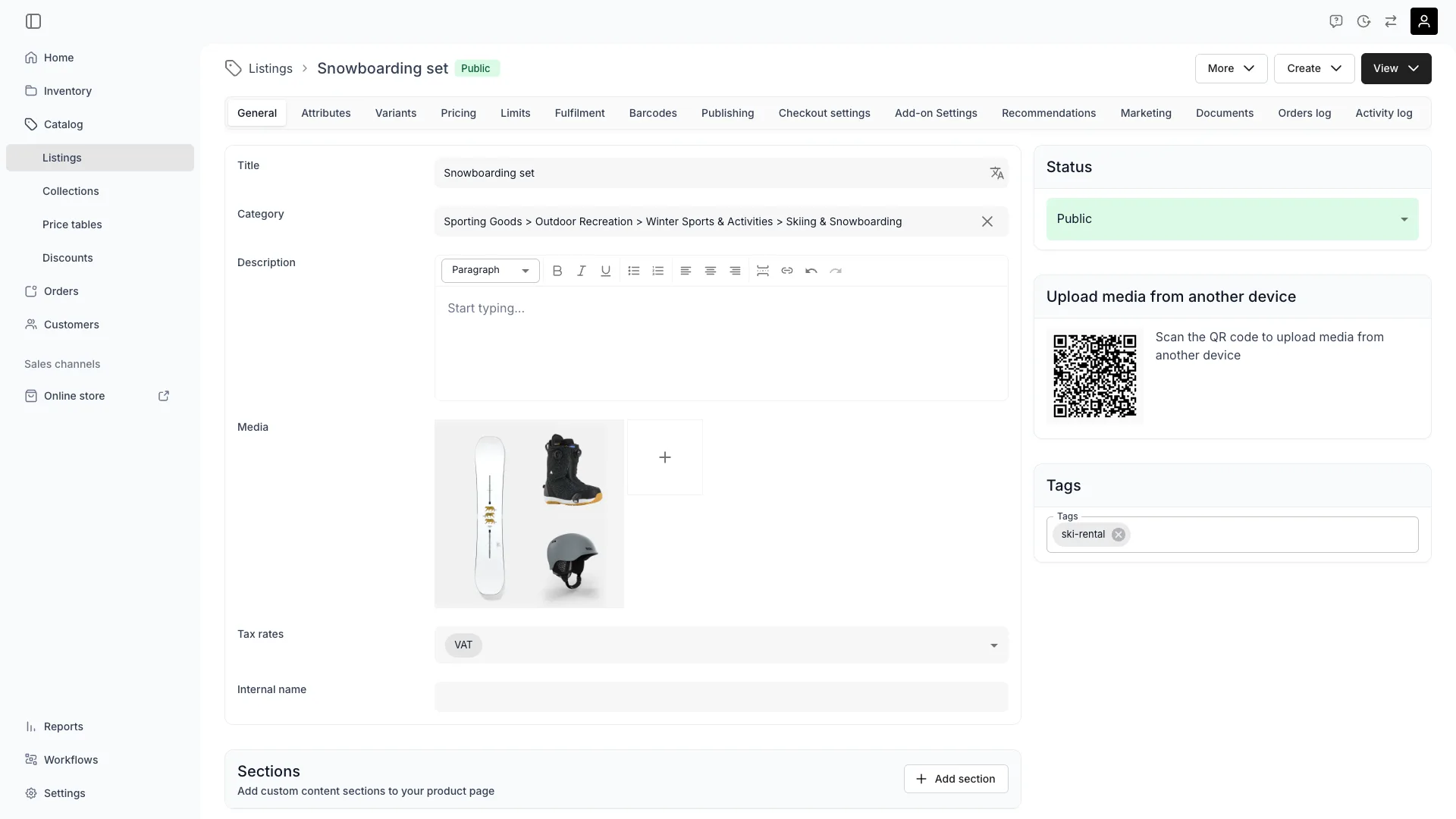Open the More actions dropdown

click(x=1232, y=68)
